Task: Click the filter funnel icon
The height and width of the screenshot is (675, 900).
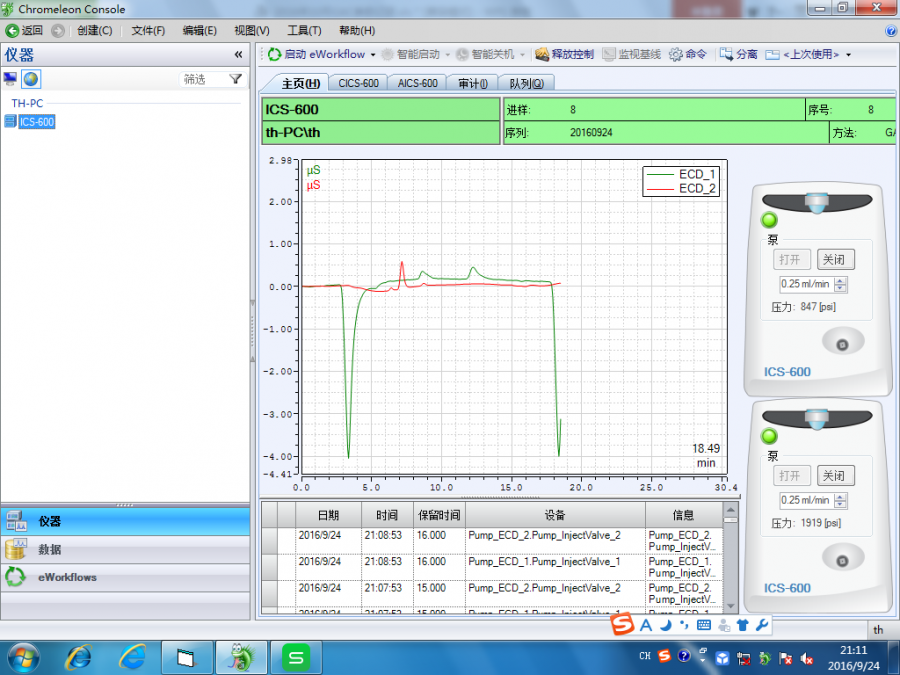Action: [x=235, y=79]
